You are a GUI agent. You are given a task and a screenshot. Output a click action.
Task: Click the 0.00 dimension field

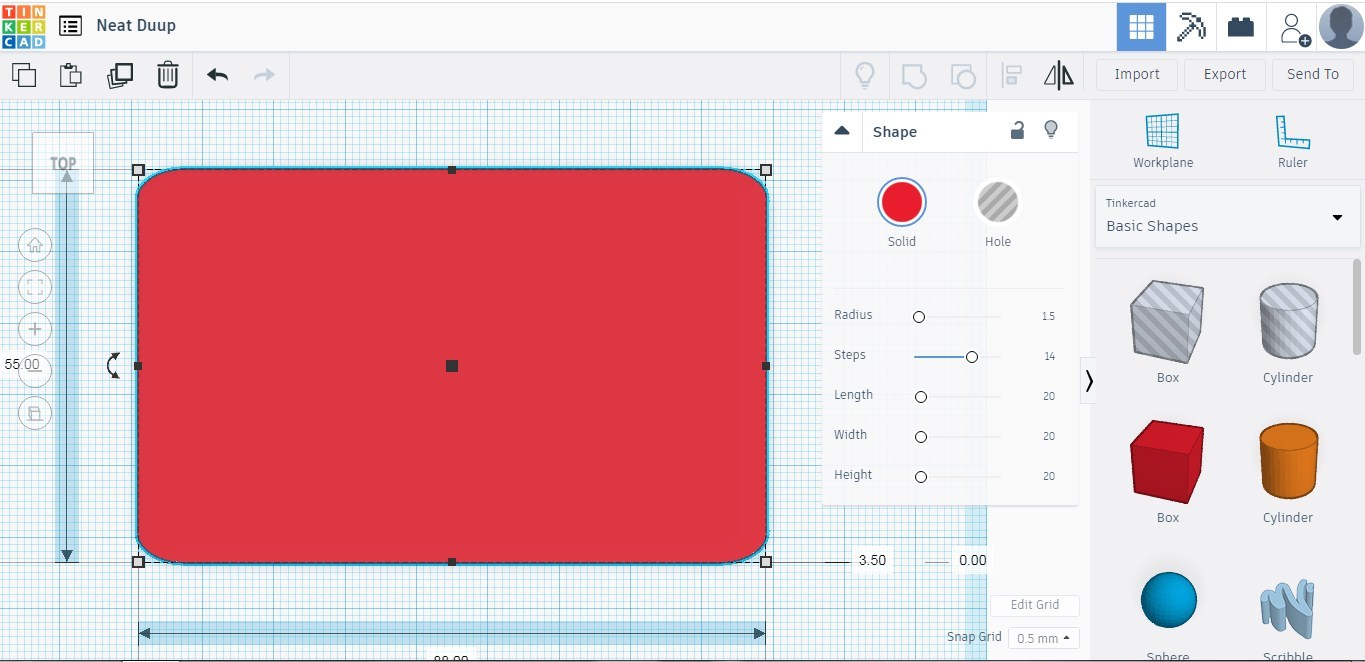tap(972, 561)
